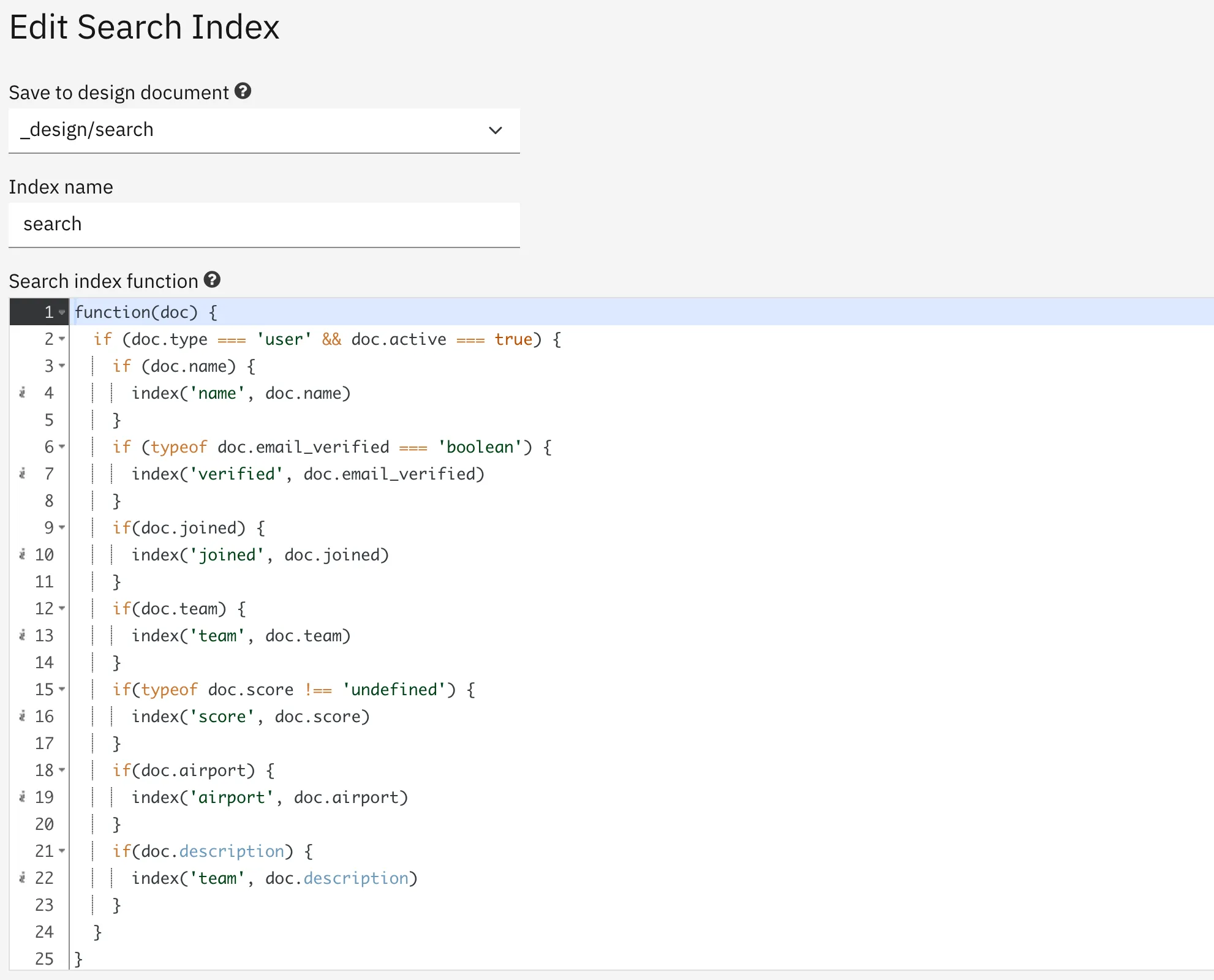Click the info marker on line 19 gutter

pos(23,797)
